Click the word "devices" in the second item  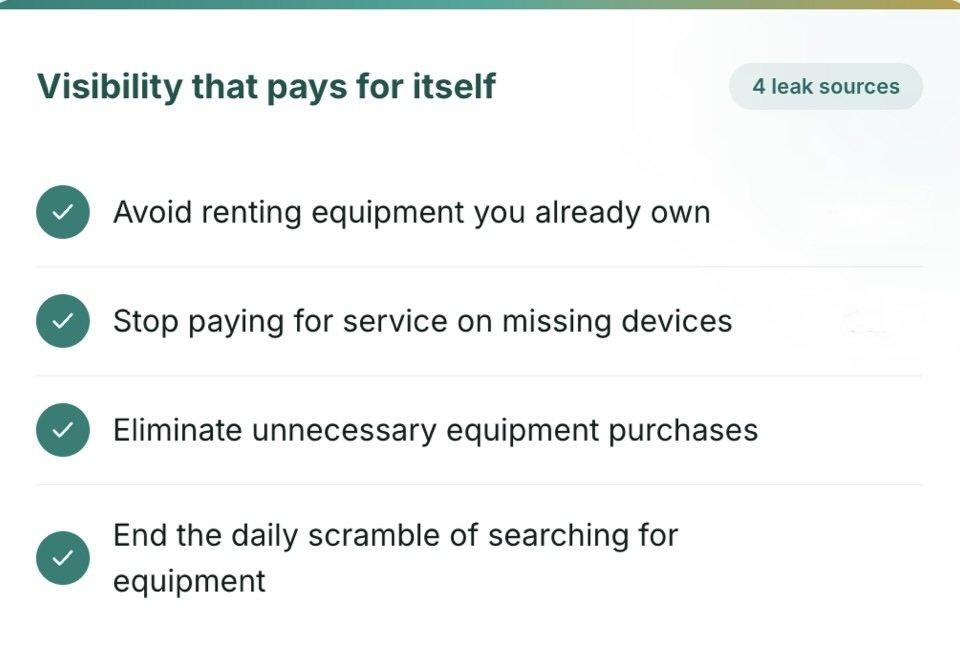(677, 321)
